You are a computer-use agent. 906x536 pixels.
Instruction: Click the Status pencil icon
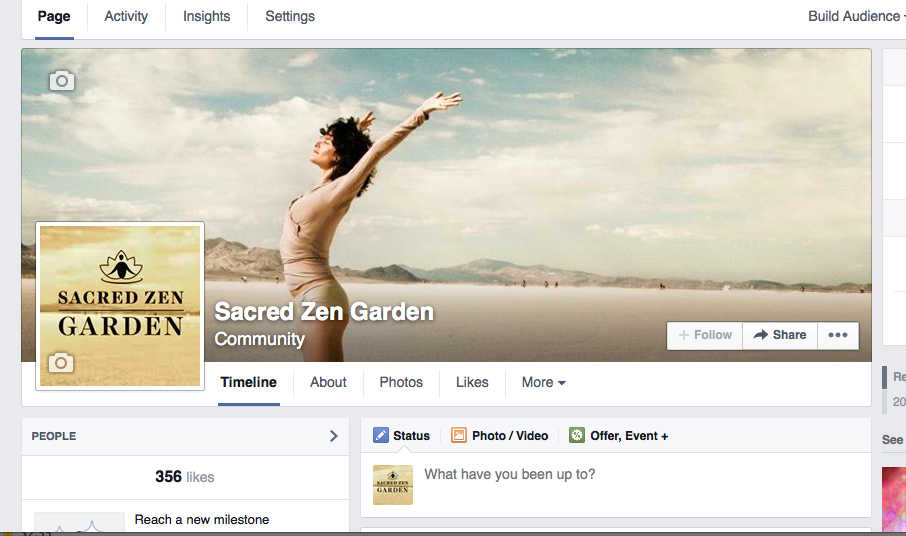tap(381, 435)
